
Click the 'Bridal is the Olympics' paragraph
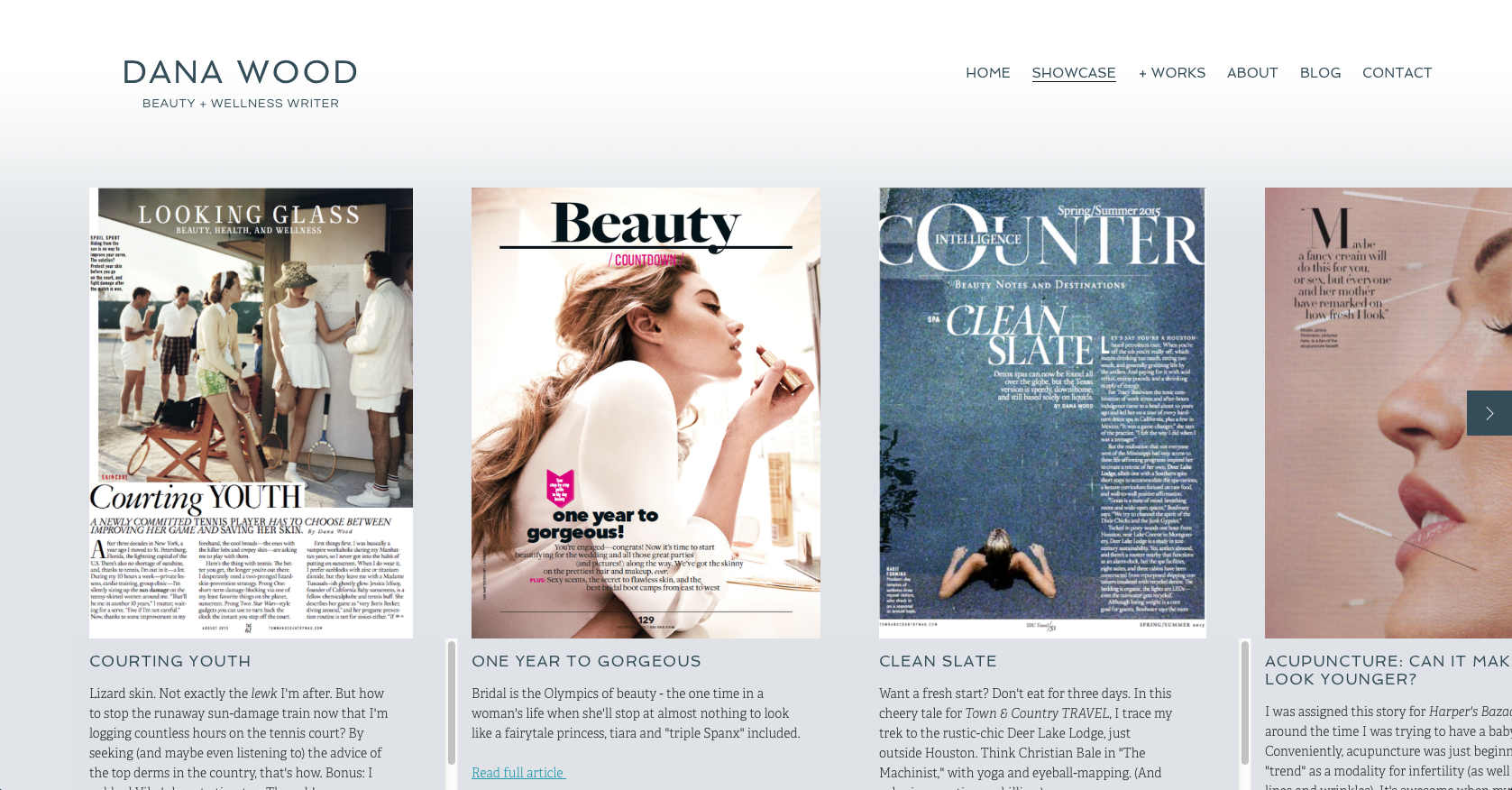636,713
